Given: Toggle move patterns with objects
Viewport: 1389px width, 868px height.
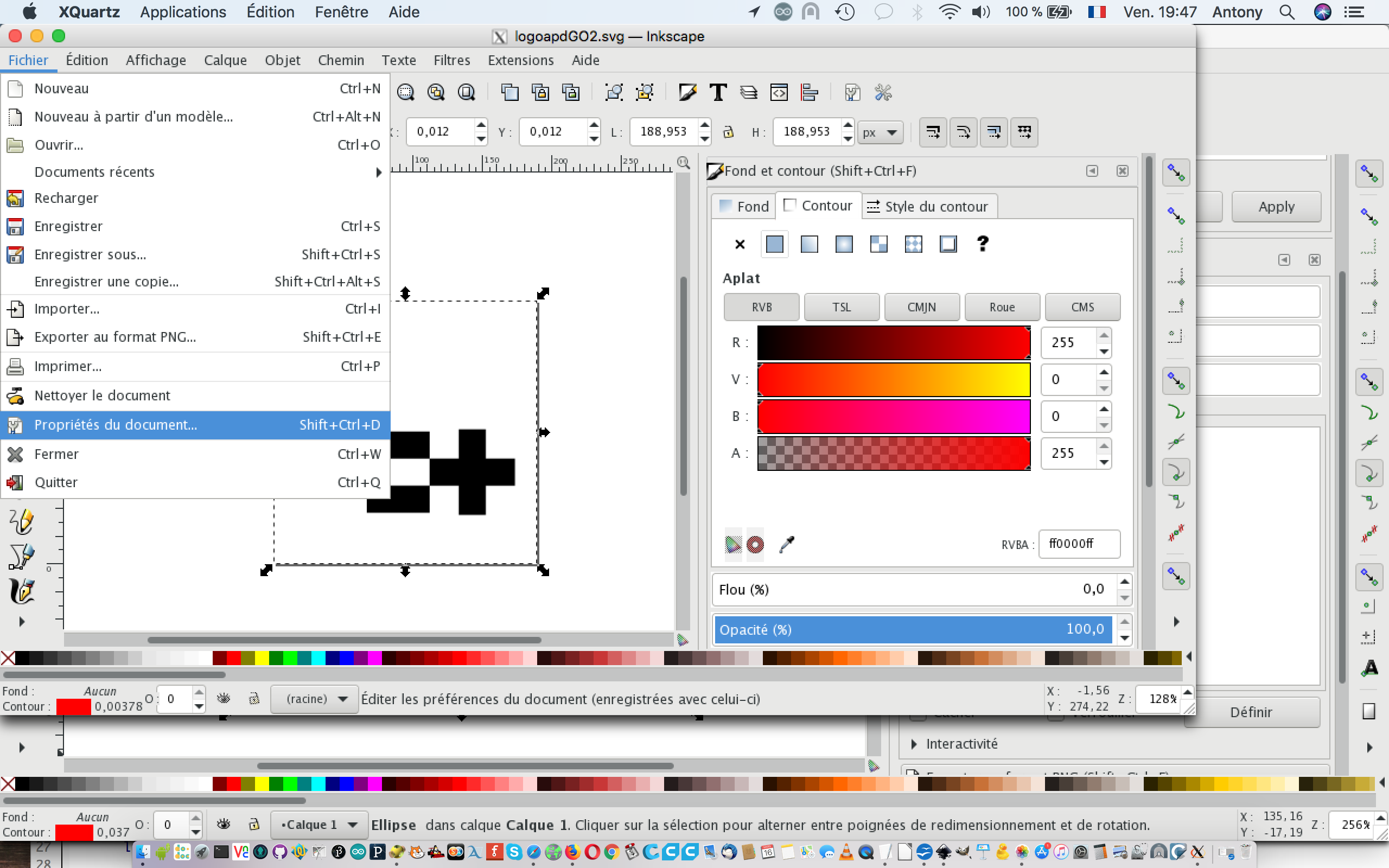Looking at the screenshot, I should pos(1024,132).
